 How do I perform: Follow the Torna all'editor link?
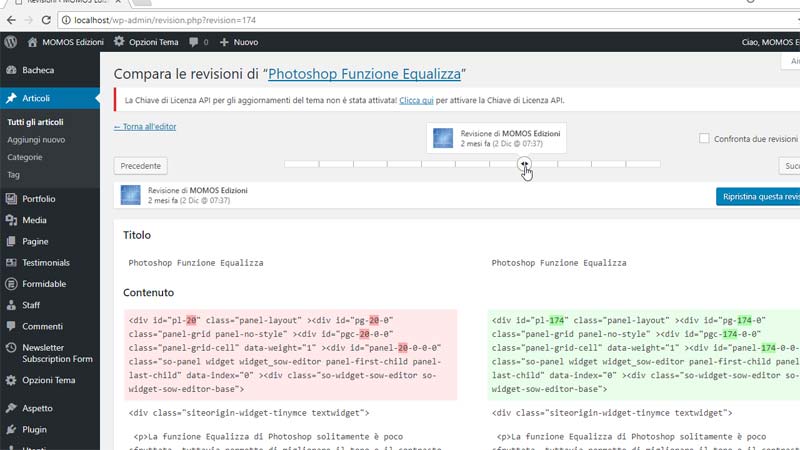pyautogui.click(x=145, y=127)
